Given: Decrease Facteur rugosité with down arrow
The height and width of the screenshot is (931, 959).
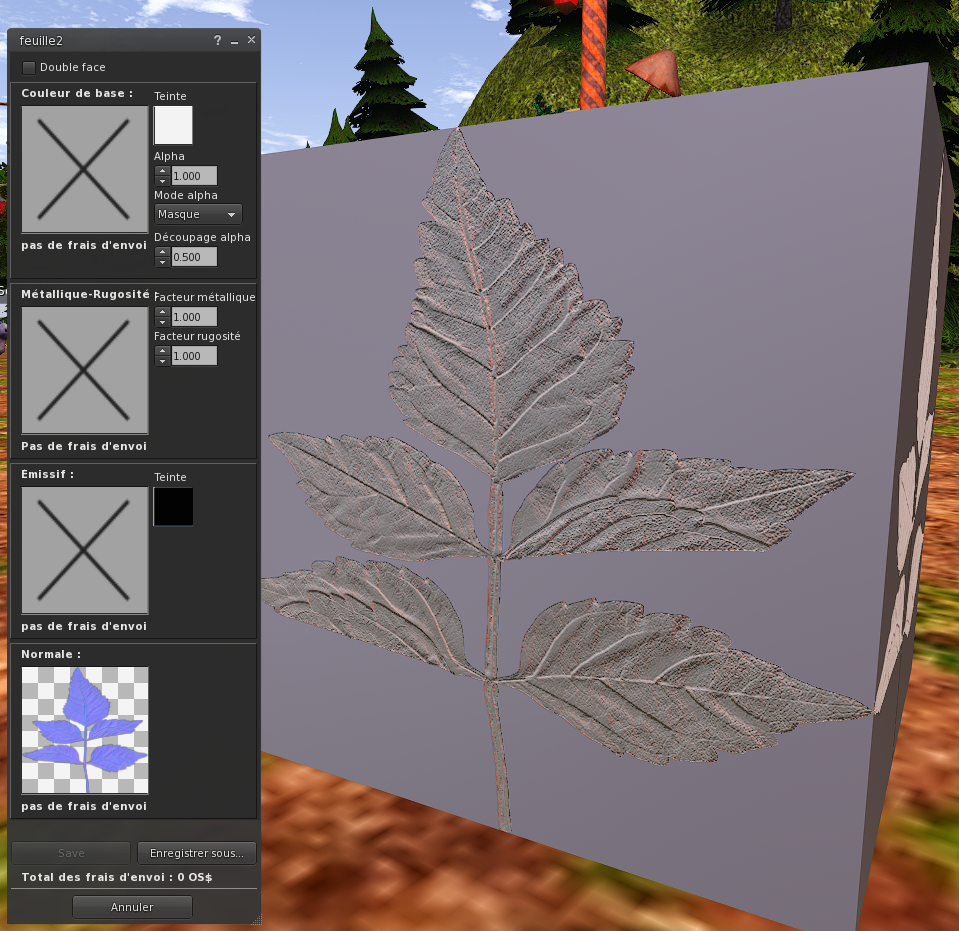Looking at the screenshot, I should coord(162,361).
